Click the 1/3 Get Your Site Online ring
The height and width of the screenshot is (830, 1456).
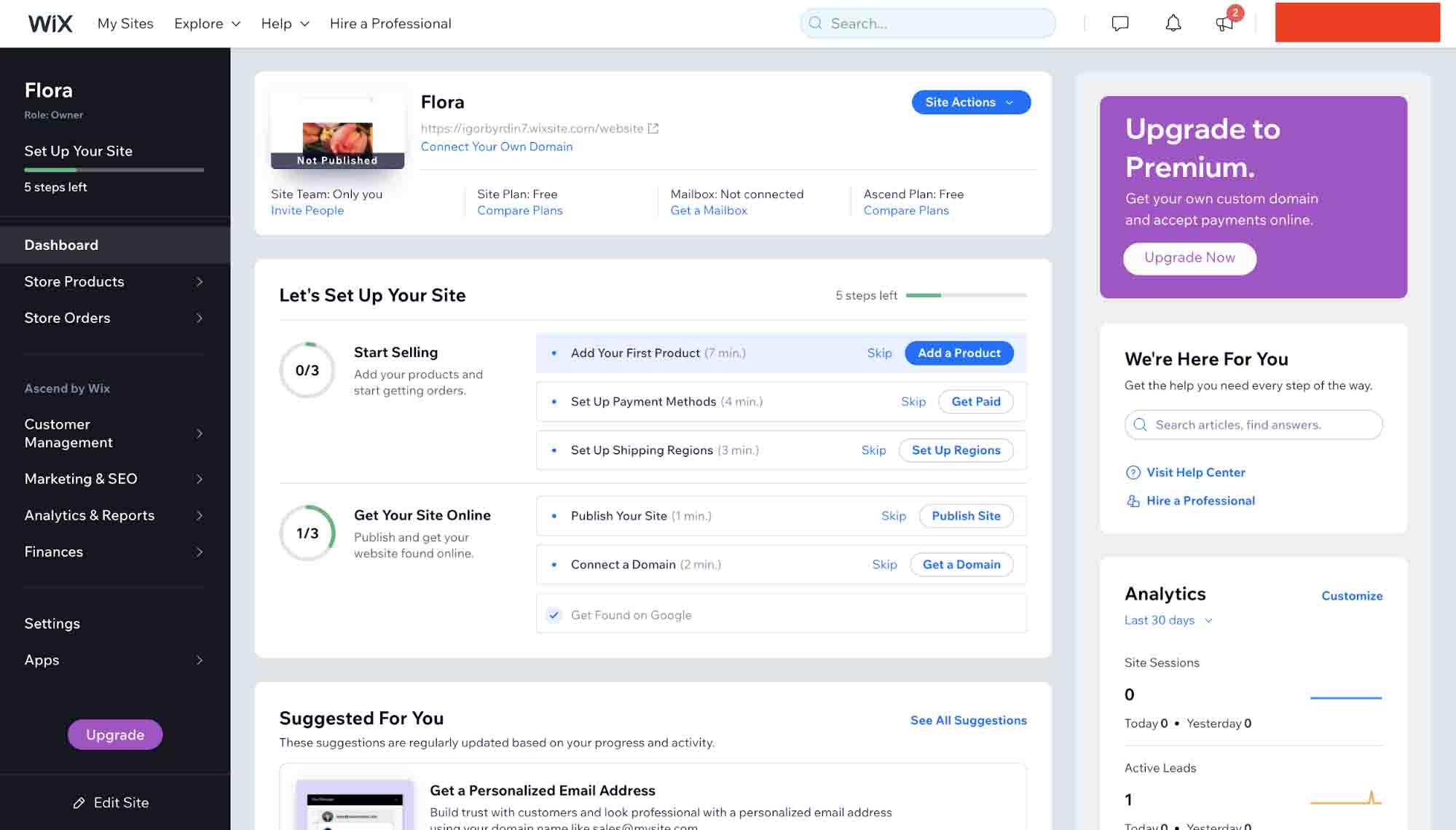point(307,533)
